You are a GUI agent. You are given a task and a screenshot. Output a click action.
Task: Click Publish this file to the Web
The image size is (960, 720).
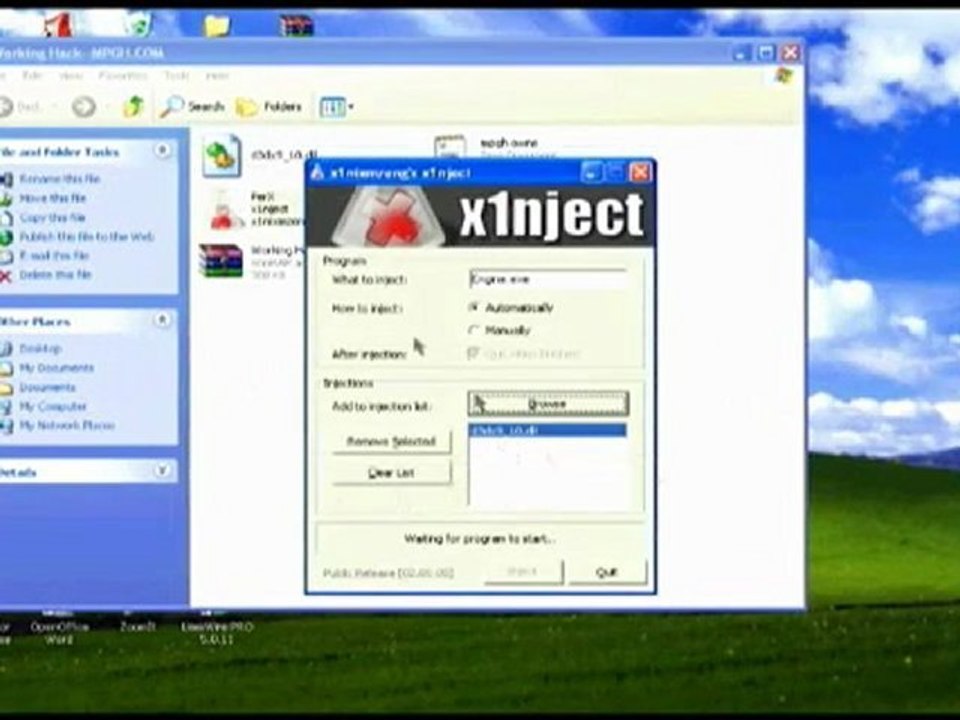click(87, 236)
